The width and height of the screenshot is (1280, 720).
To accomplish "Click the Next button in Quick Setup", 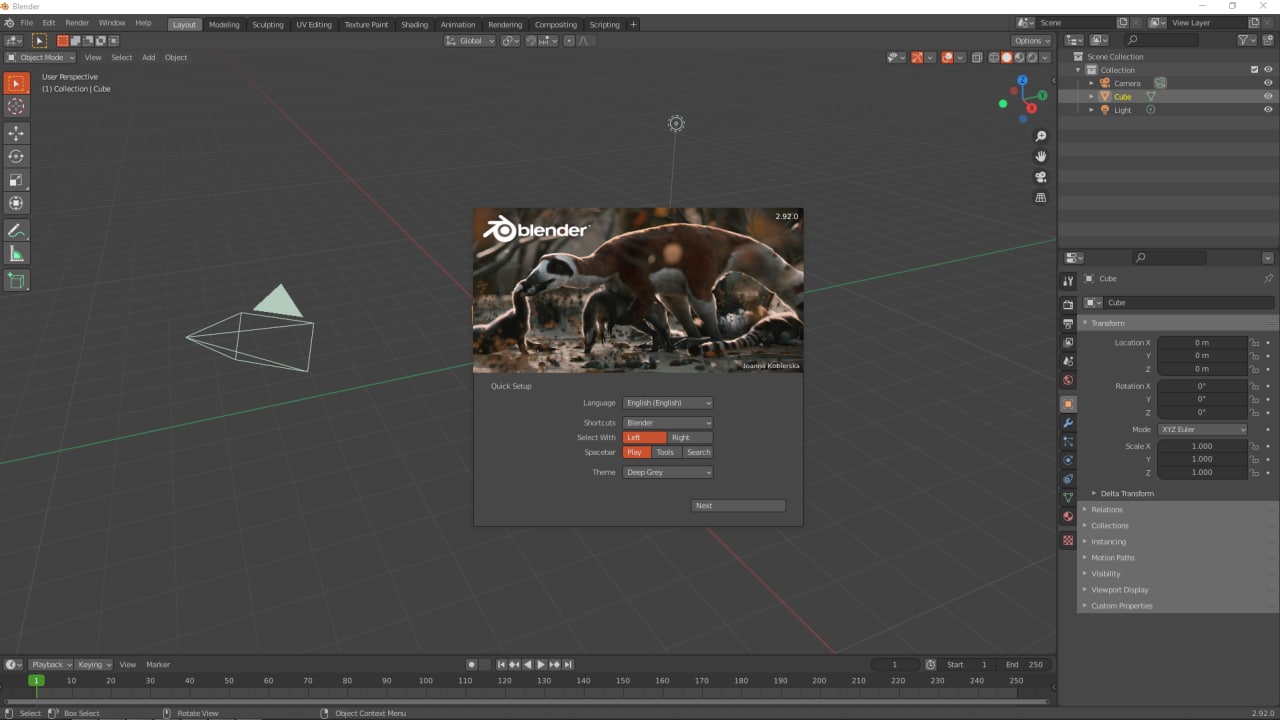I will point(738,505).
